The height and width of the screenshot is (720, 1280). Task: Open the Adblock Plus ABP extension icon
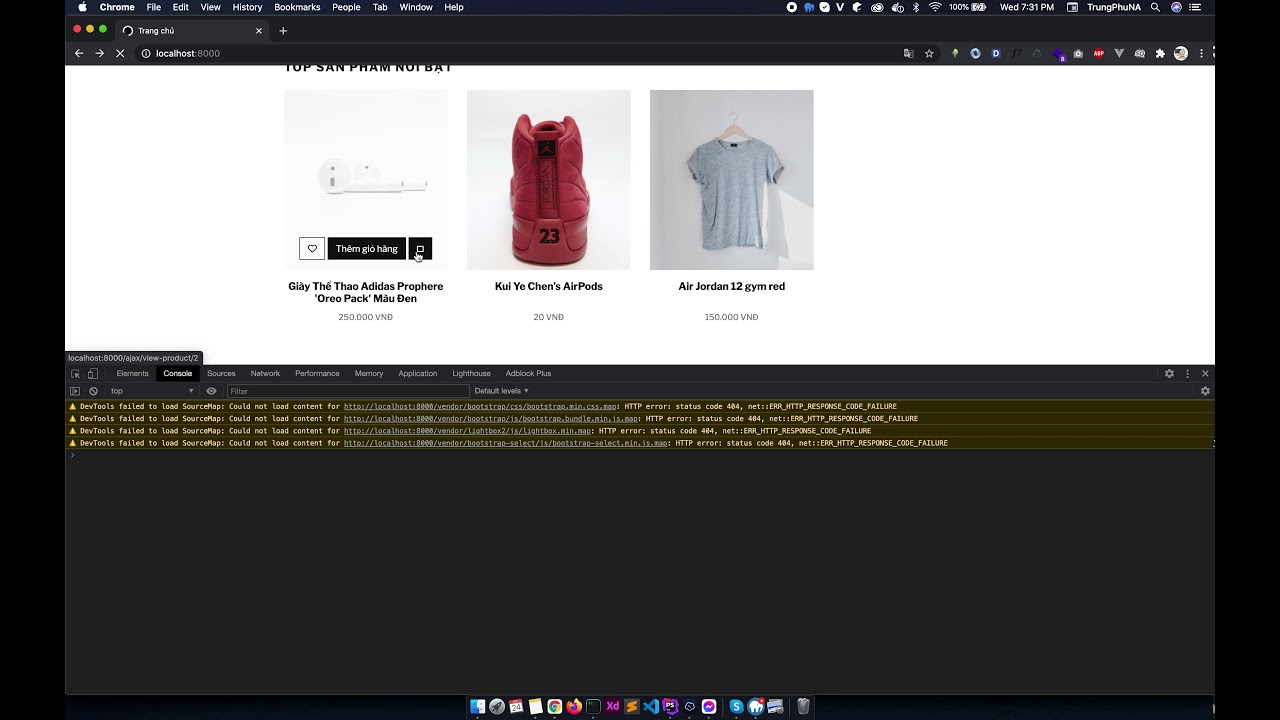(x=1098, y=53)
